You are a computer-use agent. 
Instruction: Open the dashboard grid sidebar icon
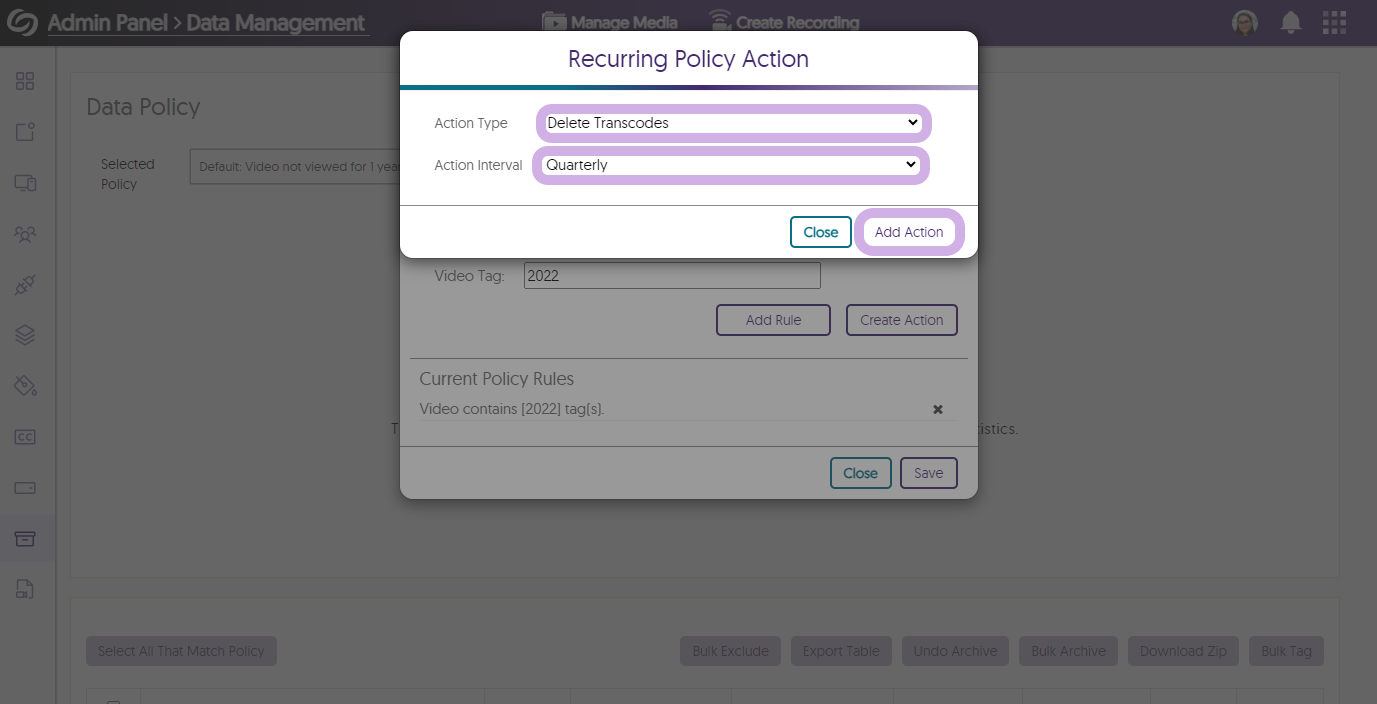(25, 81)
